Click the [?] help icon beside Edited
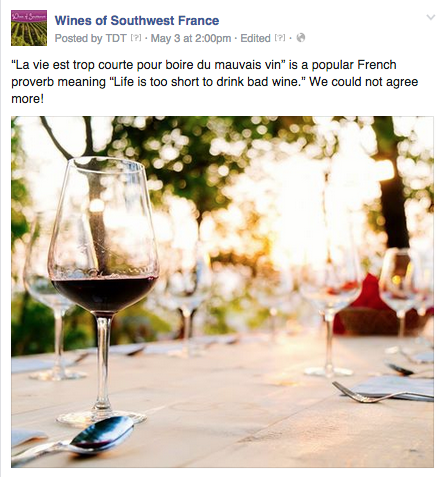 (x=280, y=38)
